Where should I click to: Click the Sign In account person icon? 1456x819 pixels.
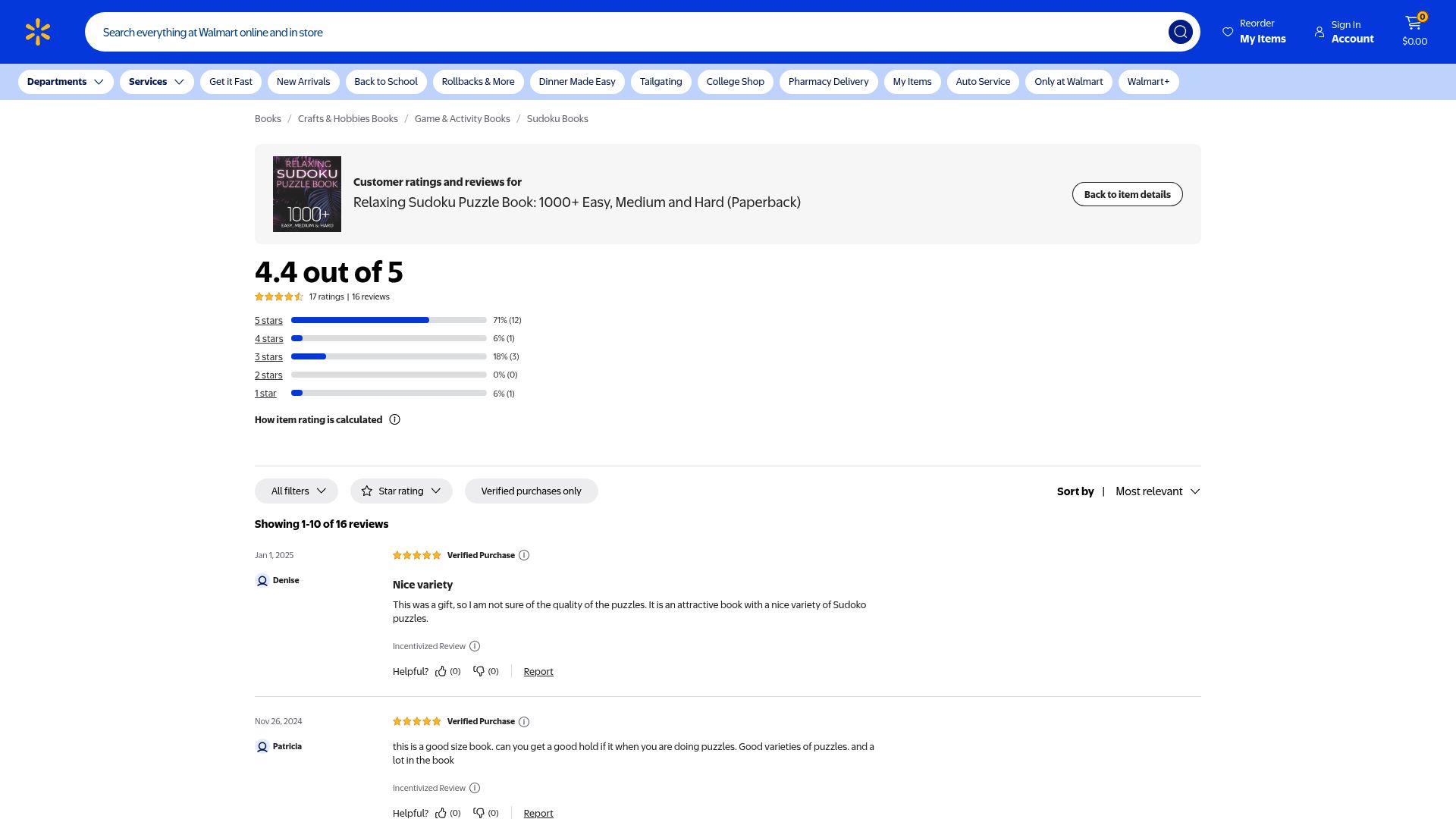click(1319, 32)
